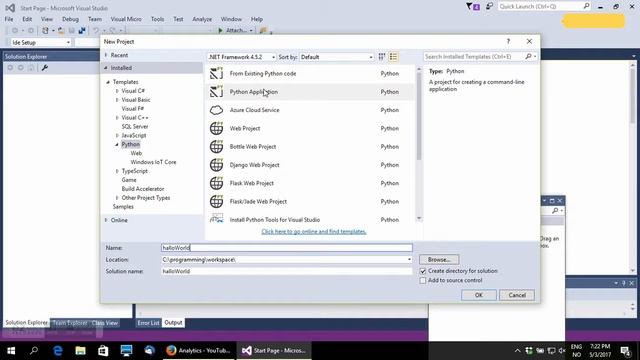Open the Action Center notification icon
This screenshot has width=640, height=360.
click(x=625, y=350)
